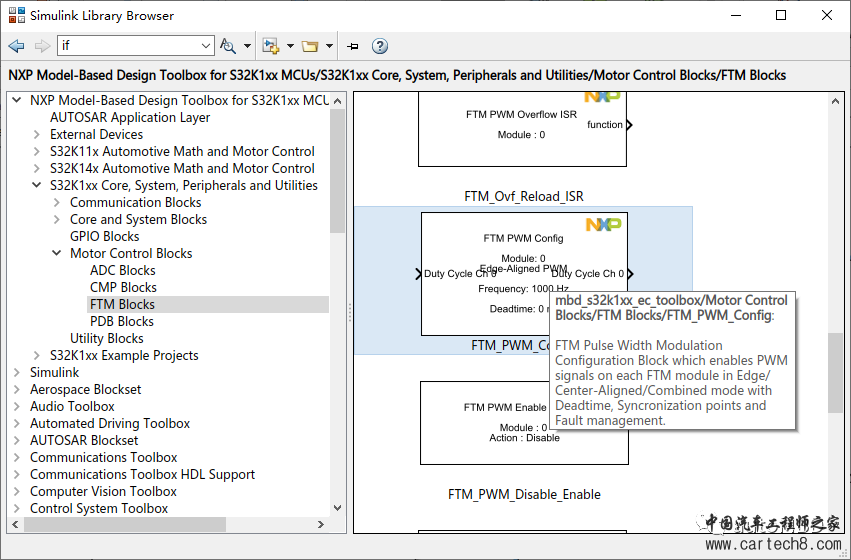Select FTM PWM Overflow ISR block
851x560 pixels.
pos(522,130)
